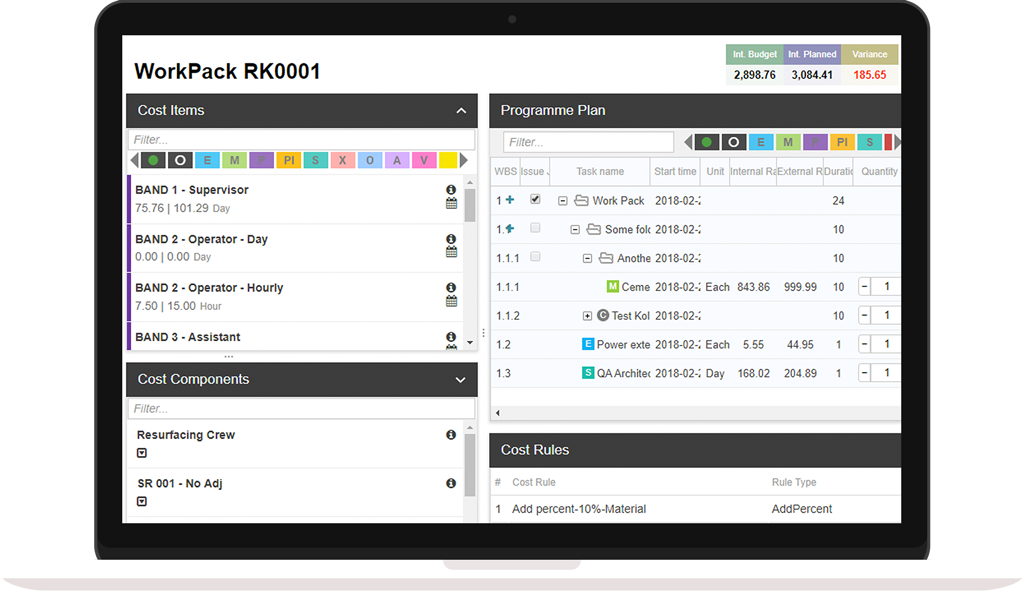Sort by Unit column header
Viewport: 1024px width, 591px height.
point(714,172)
